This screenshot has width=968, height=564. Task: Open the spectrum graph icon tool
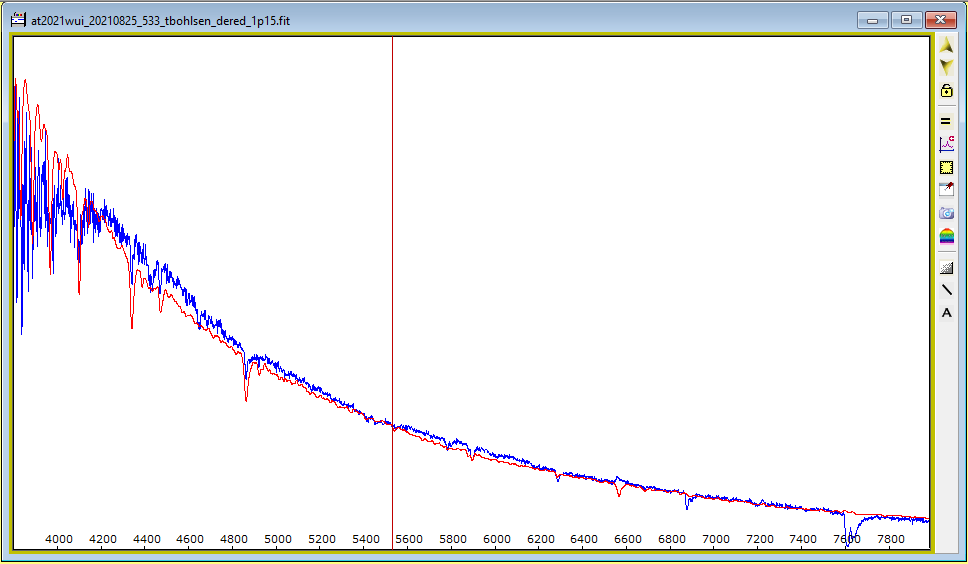click(946, 144)
